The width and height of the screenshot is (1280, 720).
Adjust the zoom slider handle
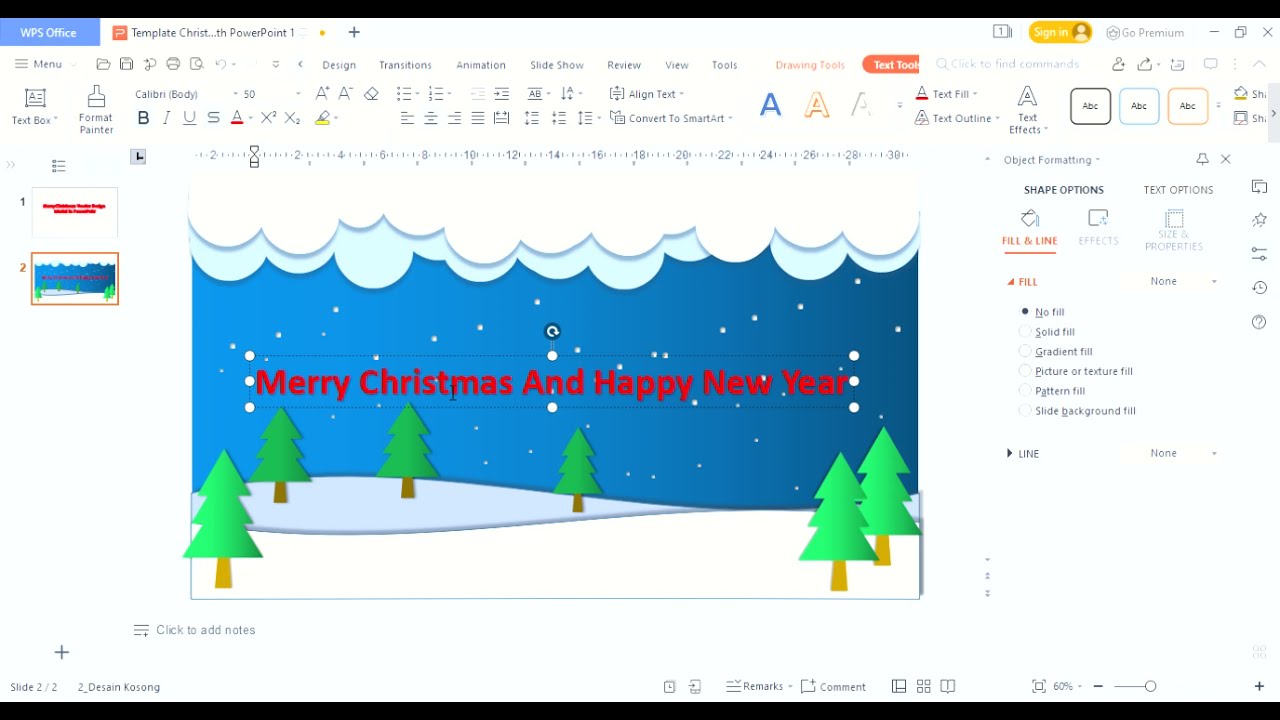click(x=1150, y=686)
